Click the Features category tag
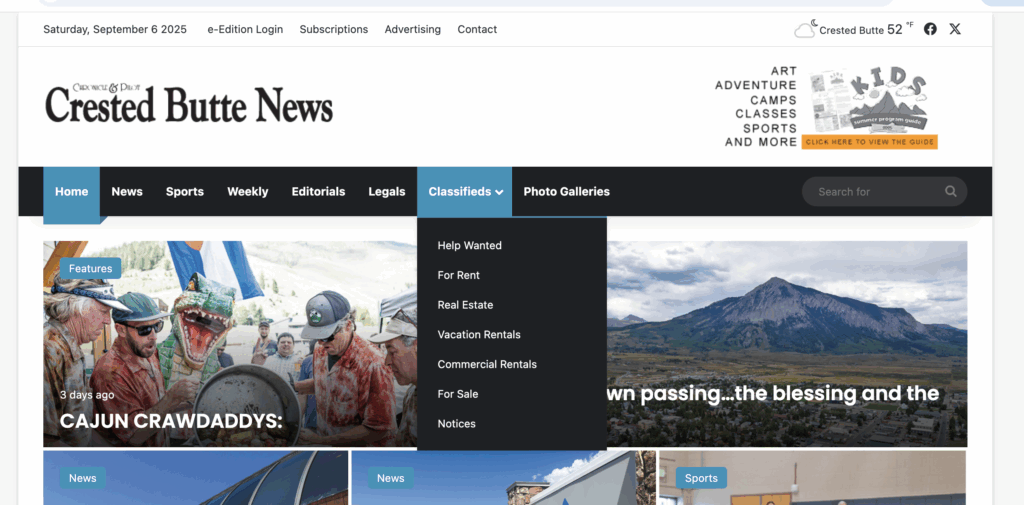 pyautogui.click(x=90, y=268)
